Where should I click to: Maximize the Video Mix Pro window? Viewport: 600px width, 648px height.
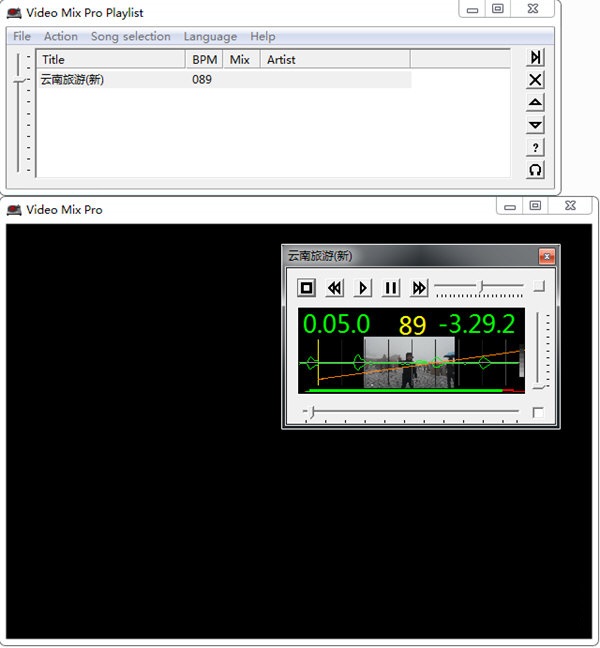(x=535, y=206)
